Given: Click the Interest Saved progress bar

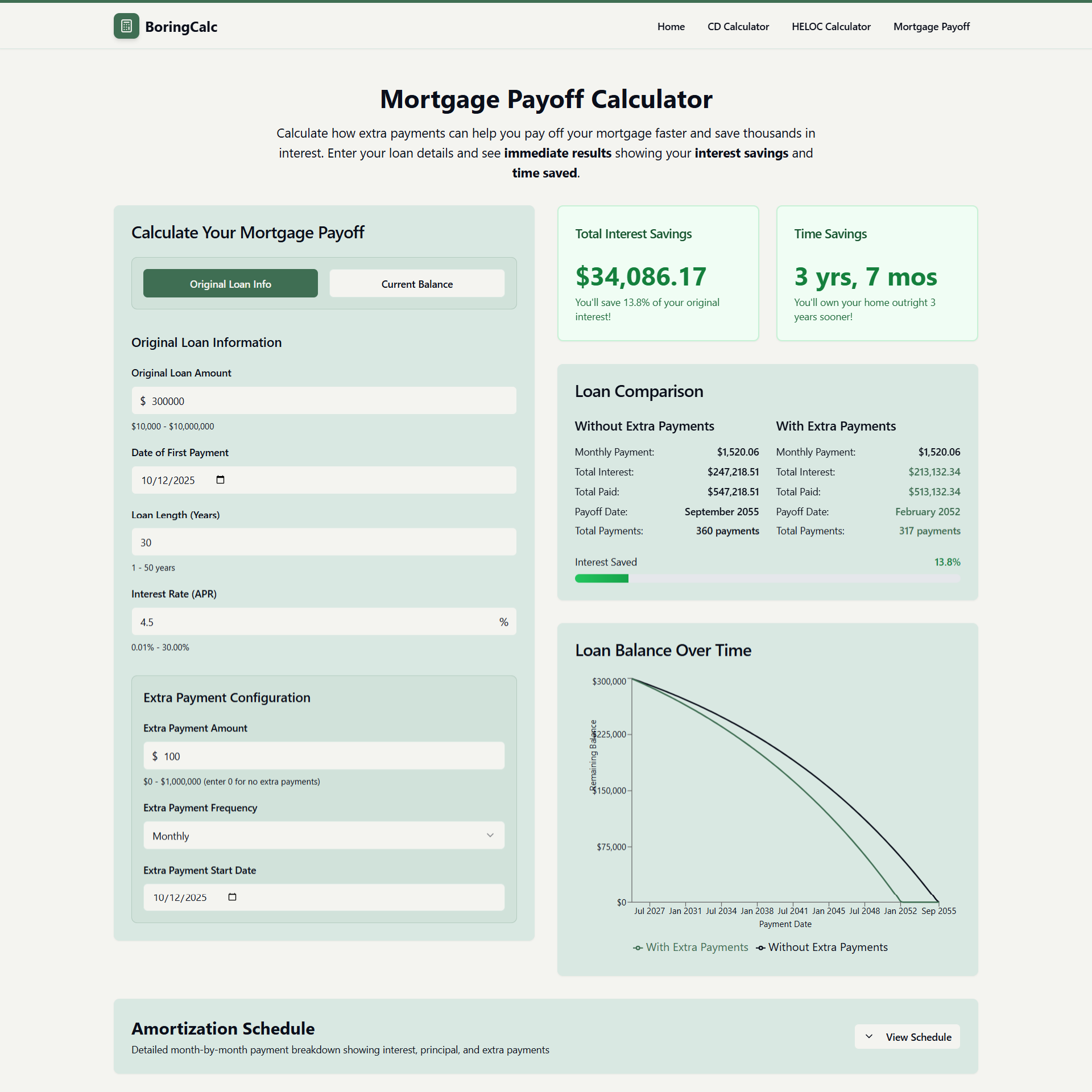Looking at the screenshot, I should click(767, 578).
